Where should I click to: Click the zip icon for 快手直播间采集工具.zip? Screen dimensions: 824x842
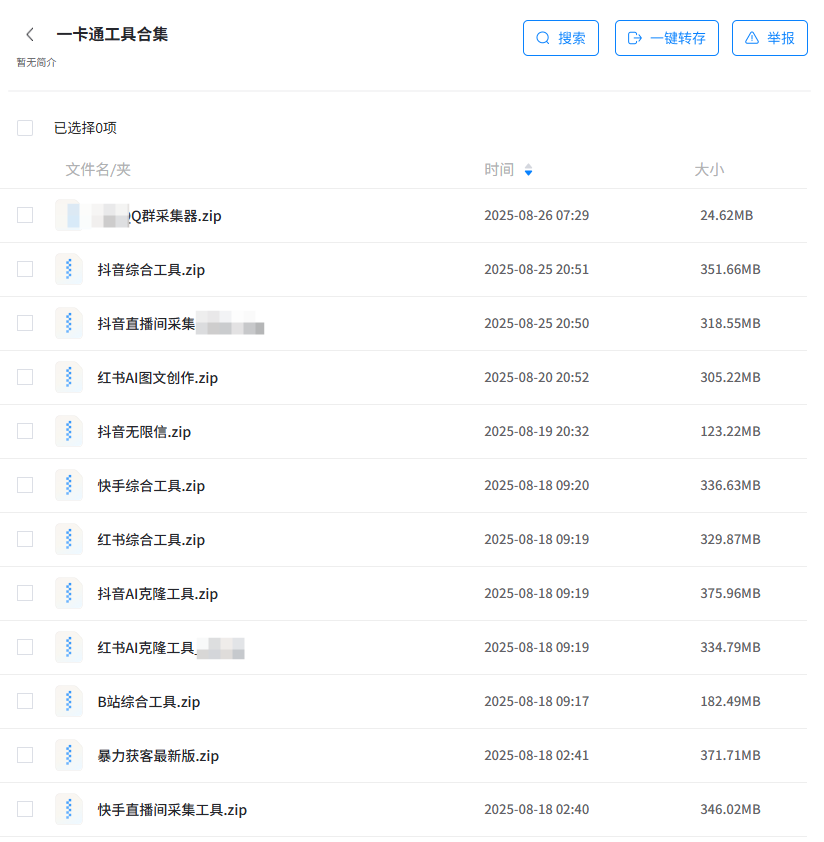coord(68,809)
